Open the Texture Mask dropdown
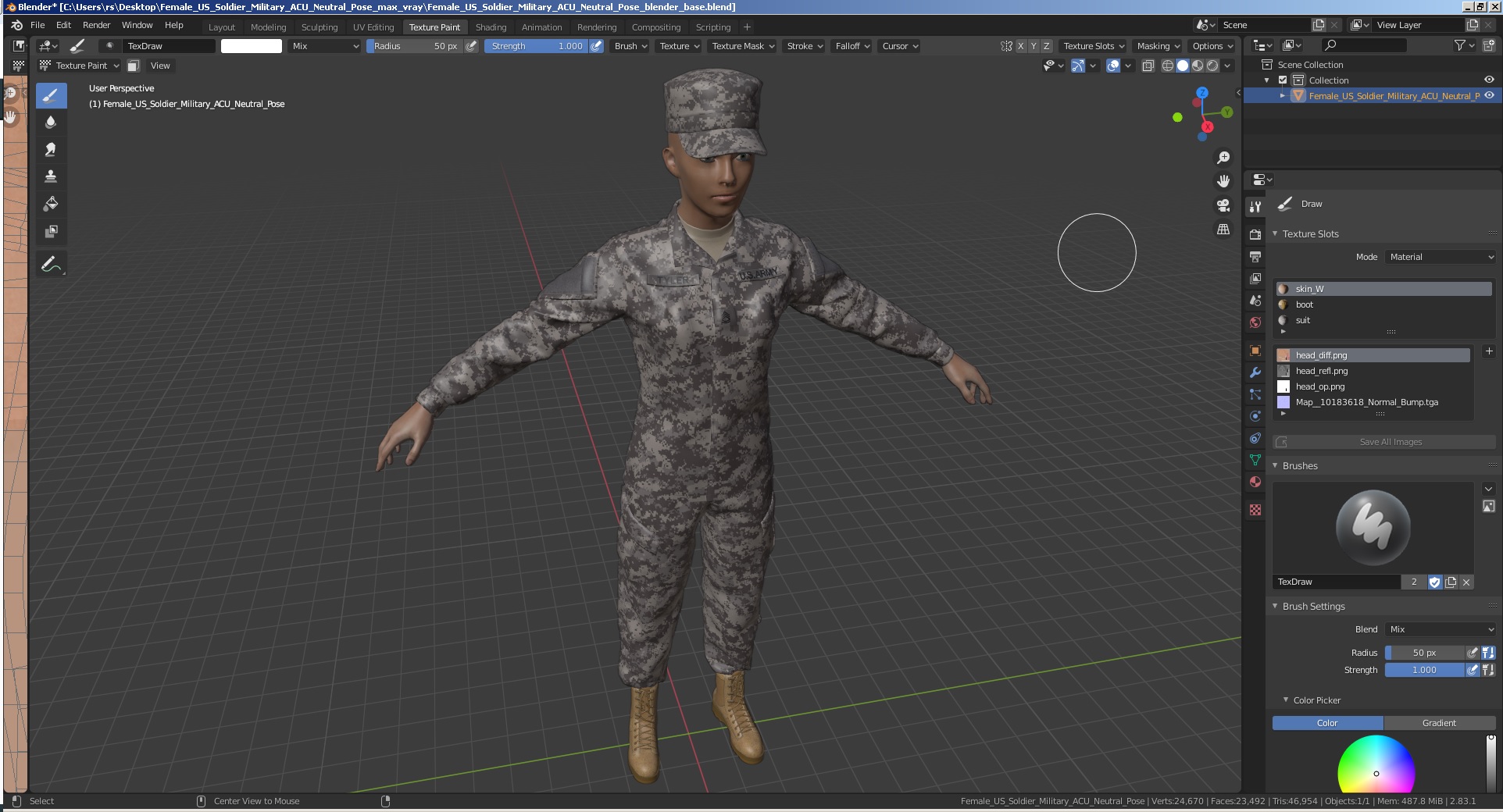The height and width of the screenshot is (812, 1503). [742, 46]
